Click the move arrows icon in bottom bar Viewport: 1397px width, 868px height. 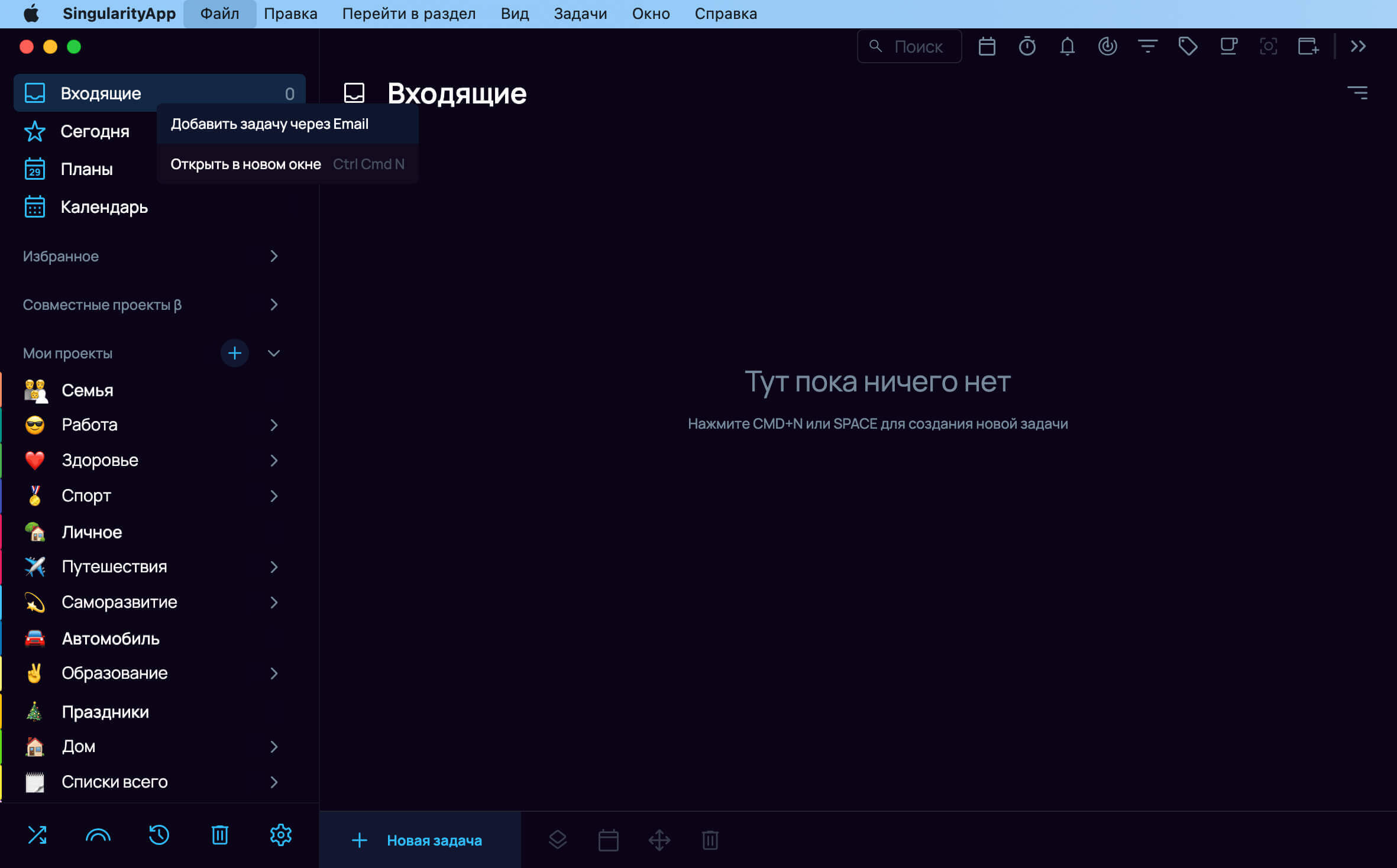[x=659, y=840]
